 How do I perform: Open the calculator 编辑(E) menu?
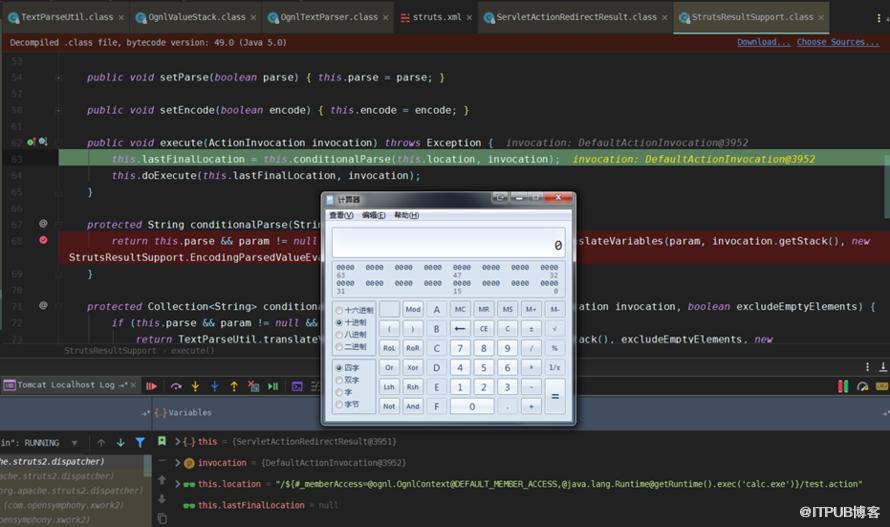[x=373, y=215]
